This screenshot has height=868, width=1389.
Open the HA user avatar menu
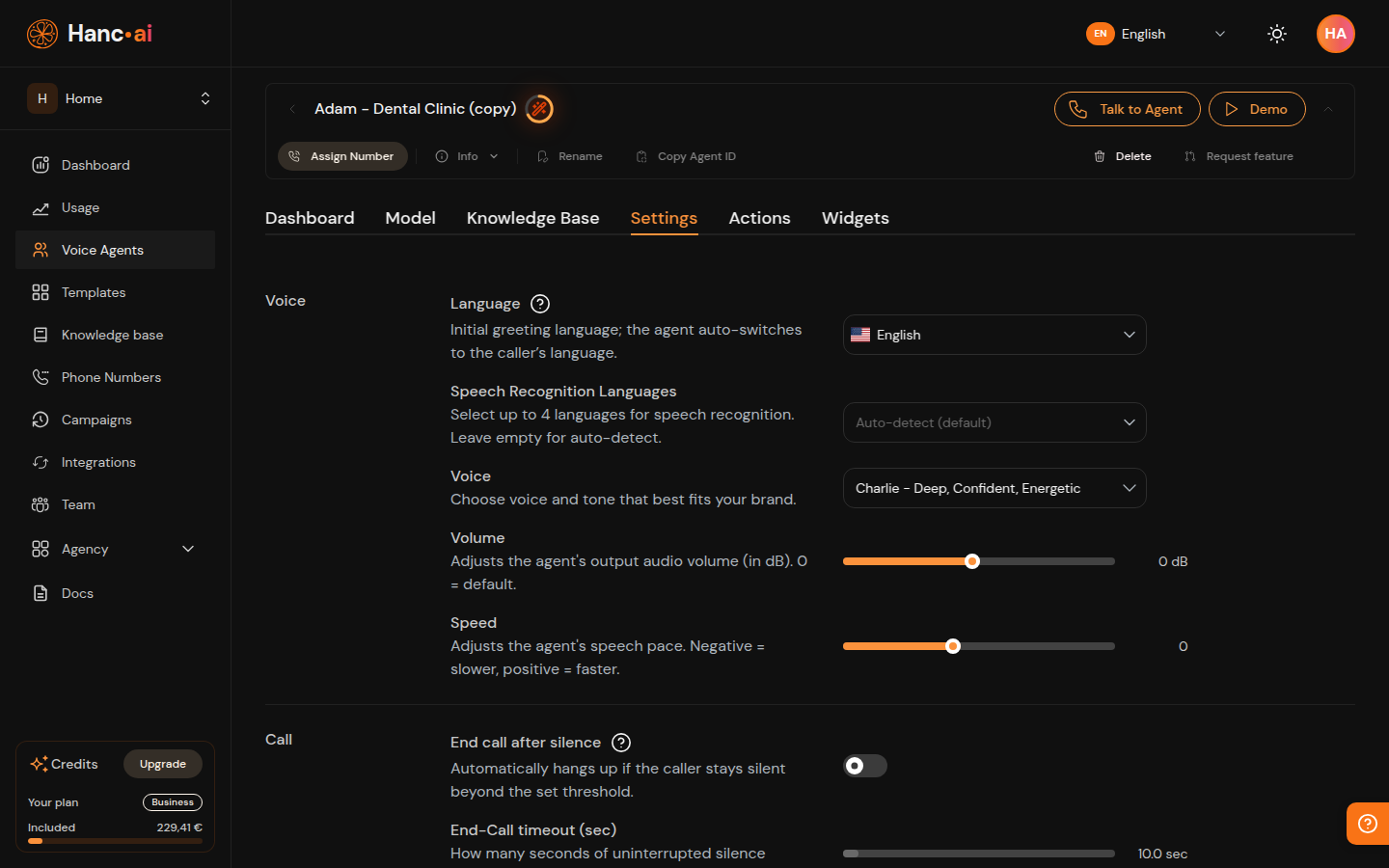[1335, 34]
